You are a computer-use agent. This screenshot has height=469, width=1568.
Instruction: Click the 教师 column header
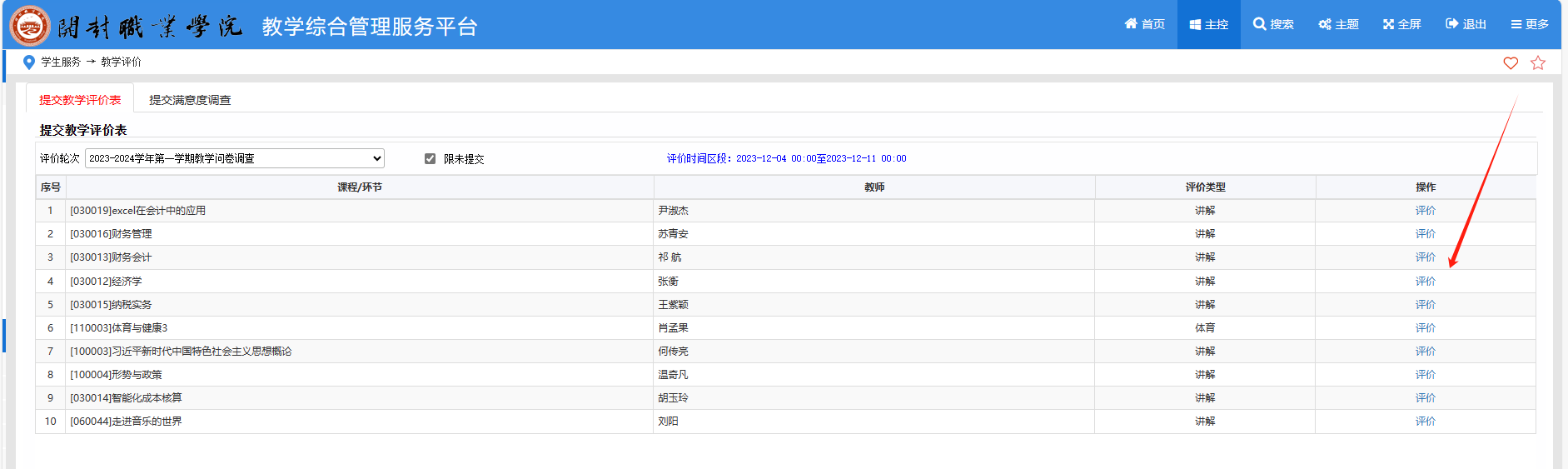point(874,187)
